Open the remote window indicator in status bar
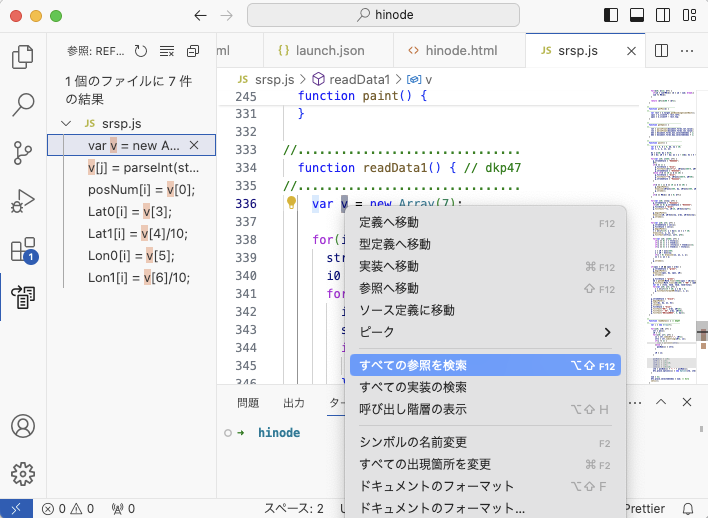The height and width of the screenshot is (518, 708). pos(16,509)
